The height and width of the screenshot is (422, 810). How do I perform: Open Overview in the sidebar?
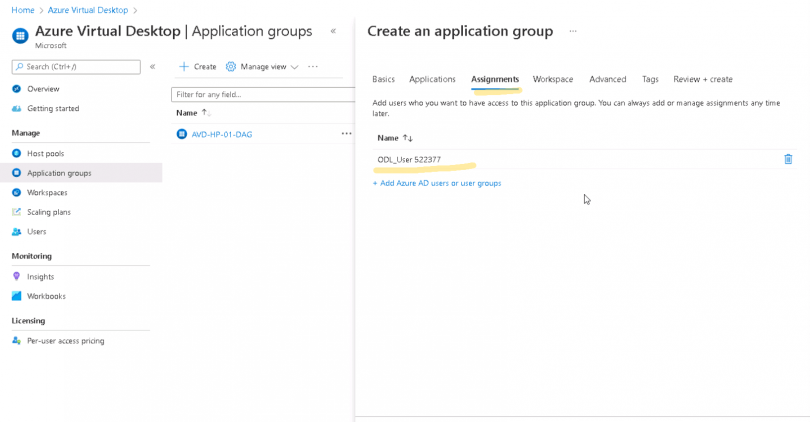(43, 89)
